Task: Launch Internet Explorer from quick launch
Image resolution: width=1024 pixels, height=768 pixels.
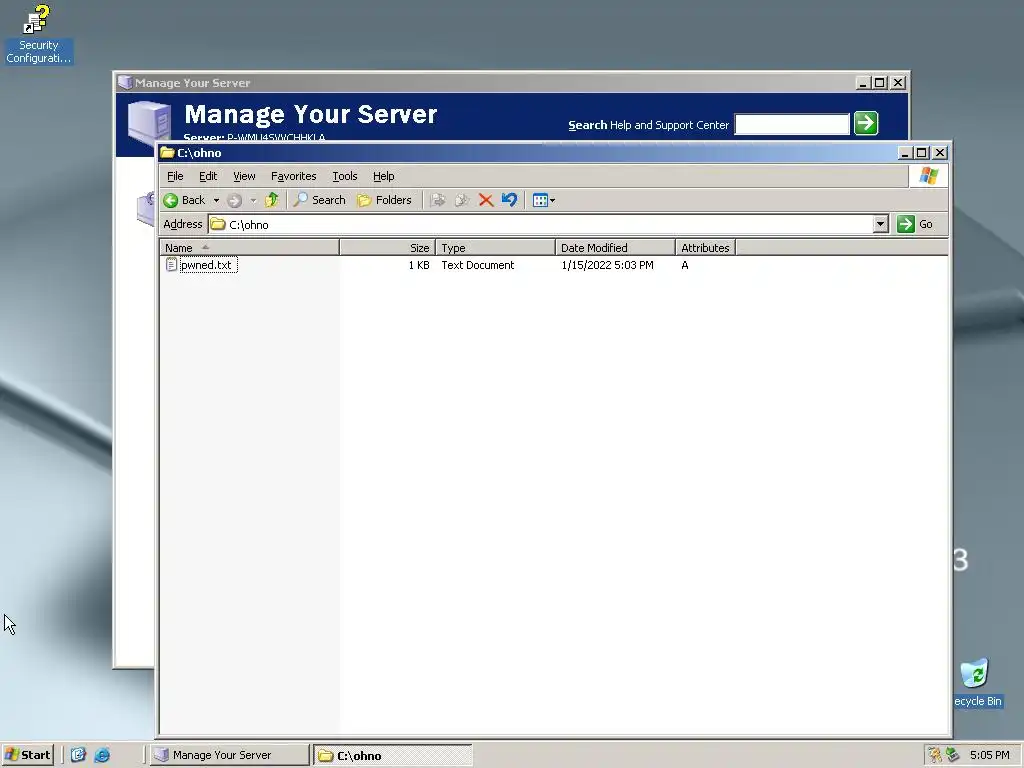Action: 102,755
